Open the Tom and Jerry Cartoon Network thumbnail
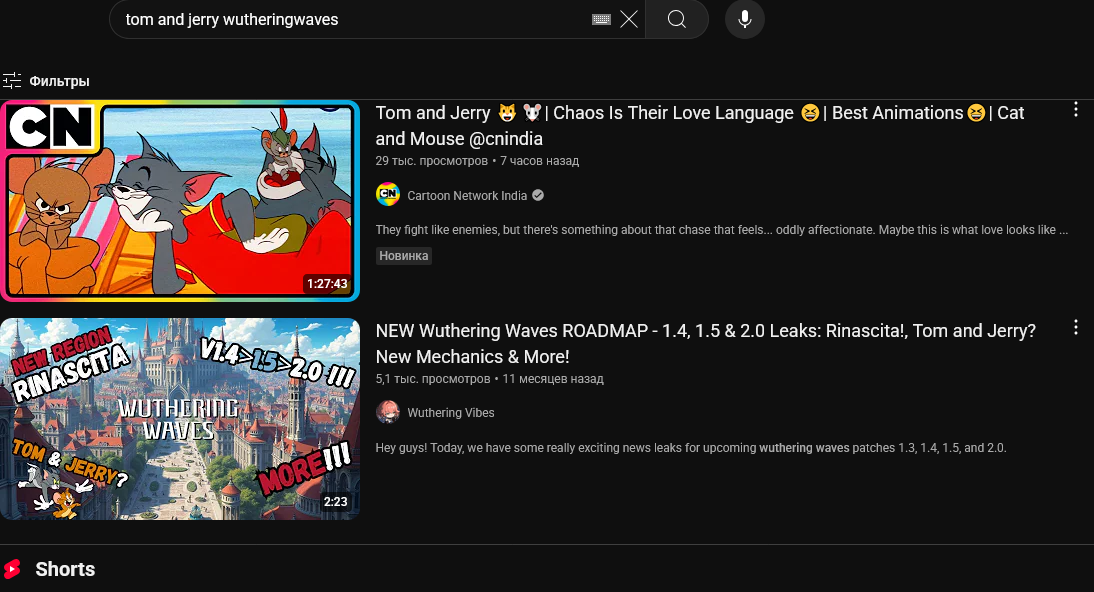 180,201
